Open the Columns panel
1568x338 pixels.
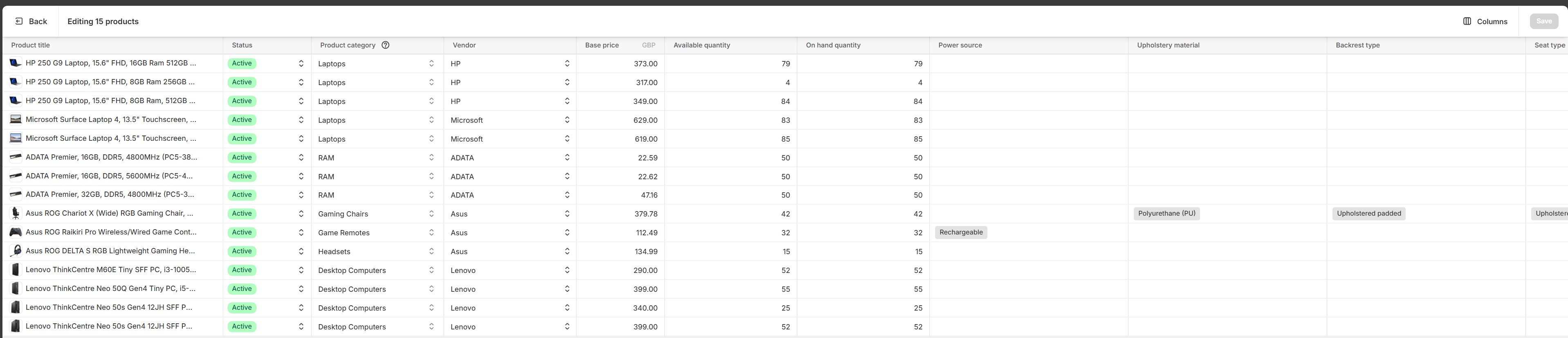[1486, 21]
